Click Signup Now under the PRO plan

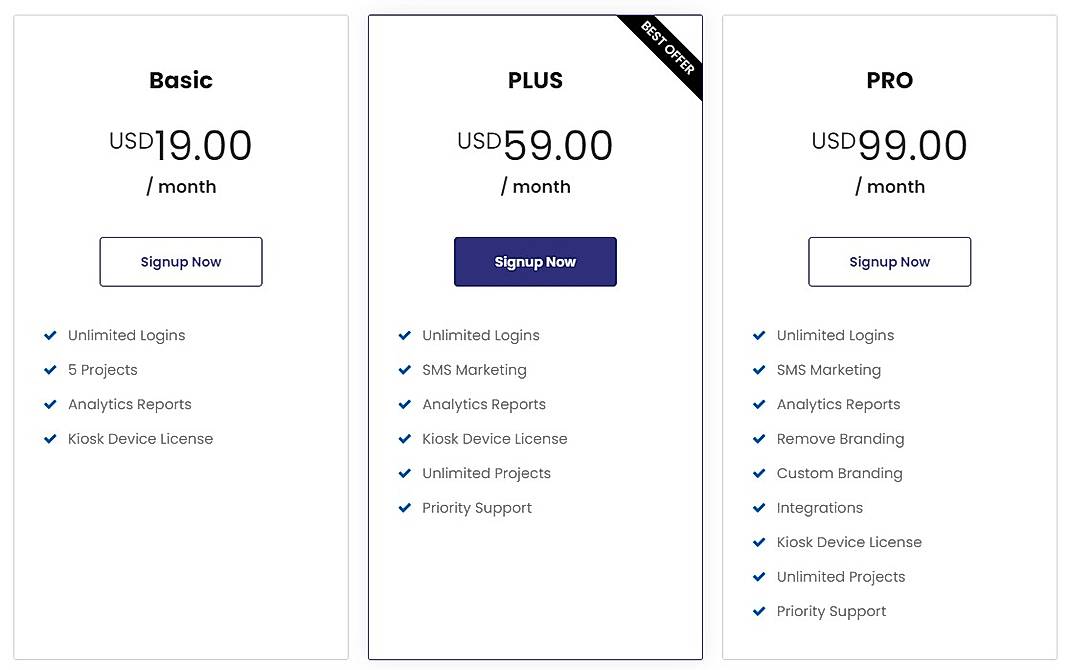[889, 261]
